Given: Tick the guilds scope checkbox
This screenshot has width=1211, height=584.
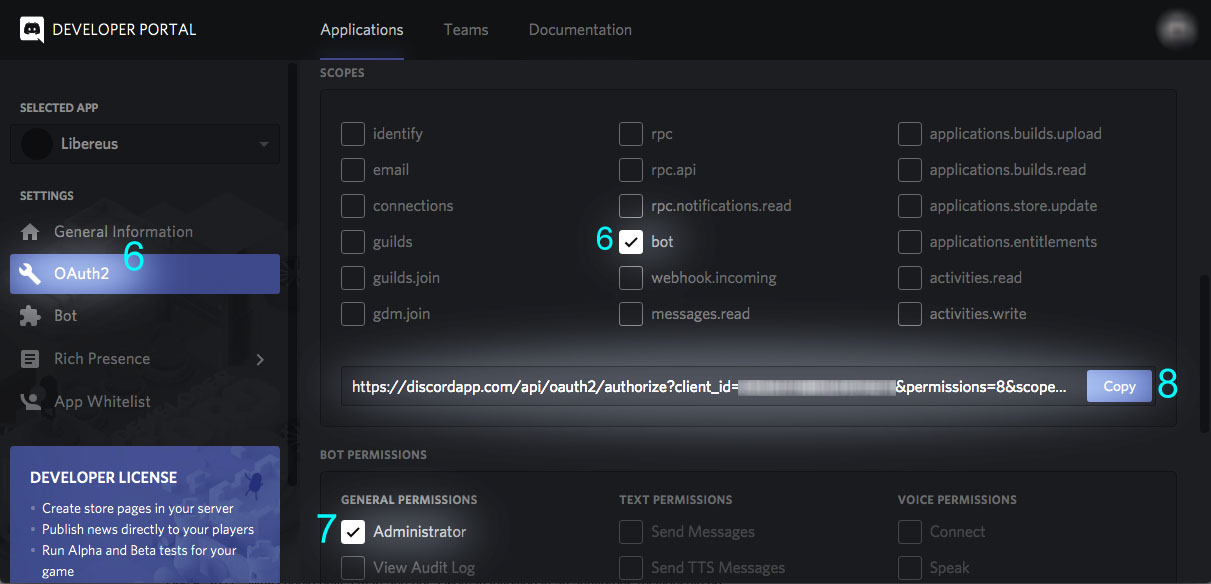Looking at the screenshot, I should [353, 242].
